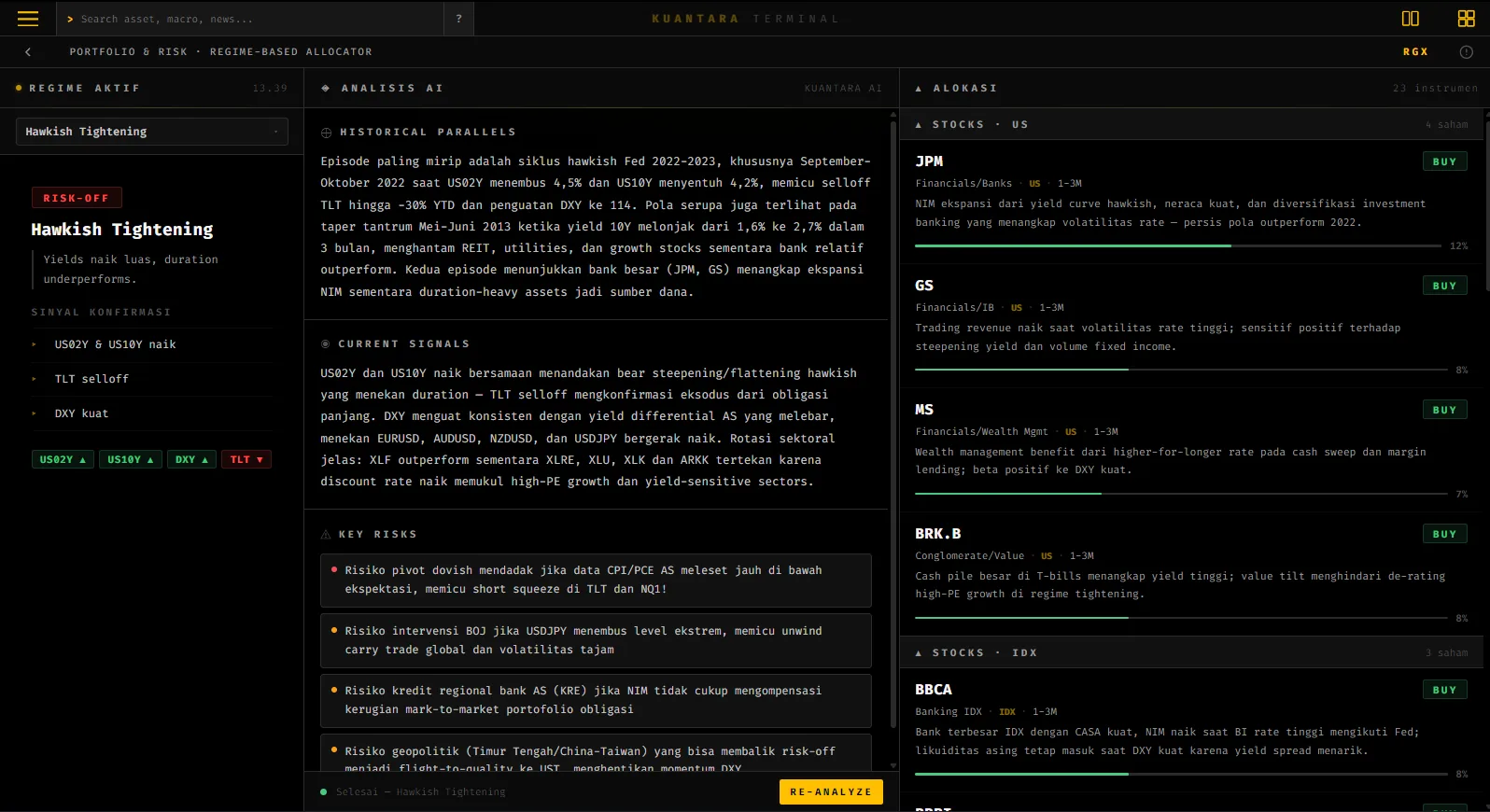Click the Regime-Based Allocator breadcrumb
This screenshot has width=1490, height=812.
click(x=291, y=52)
